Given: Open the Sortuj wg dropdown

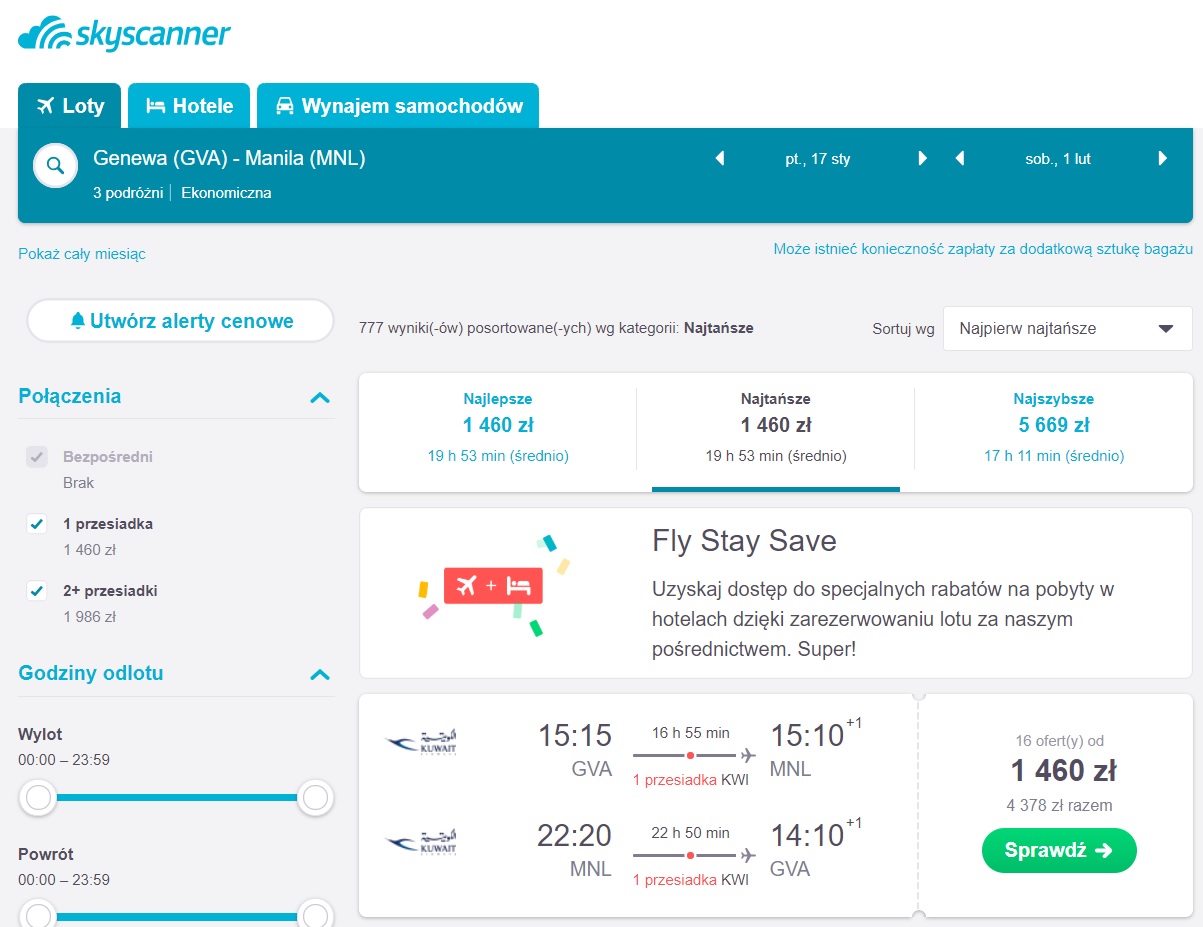Looking at the screenshot, I should (x=1067, y=328).
